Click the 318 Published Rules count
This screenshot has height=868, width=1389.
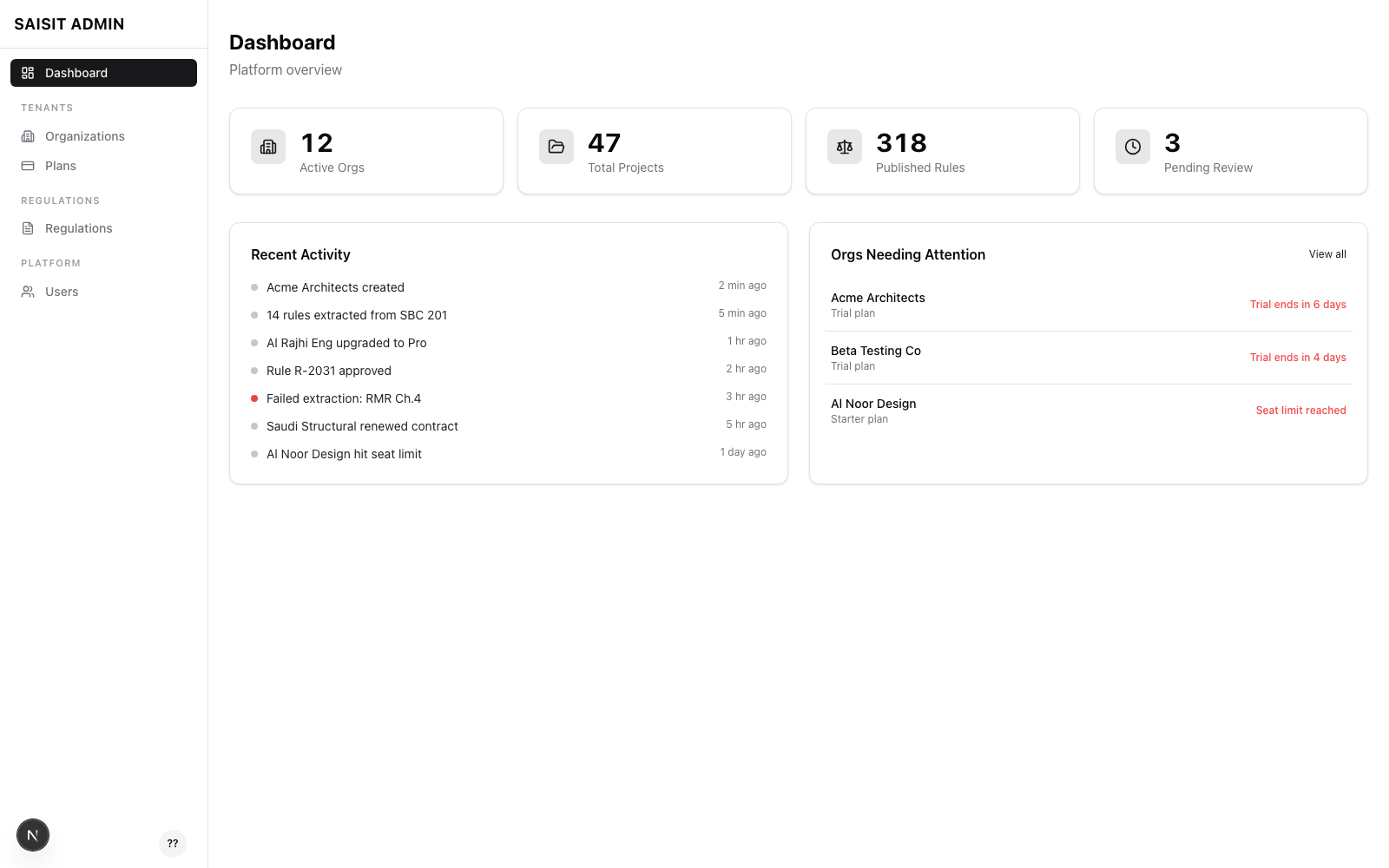click(901, 142)
